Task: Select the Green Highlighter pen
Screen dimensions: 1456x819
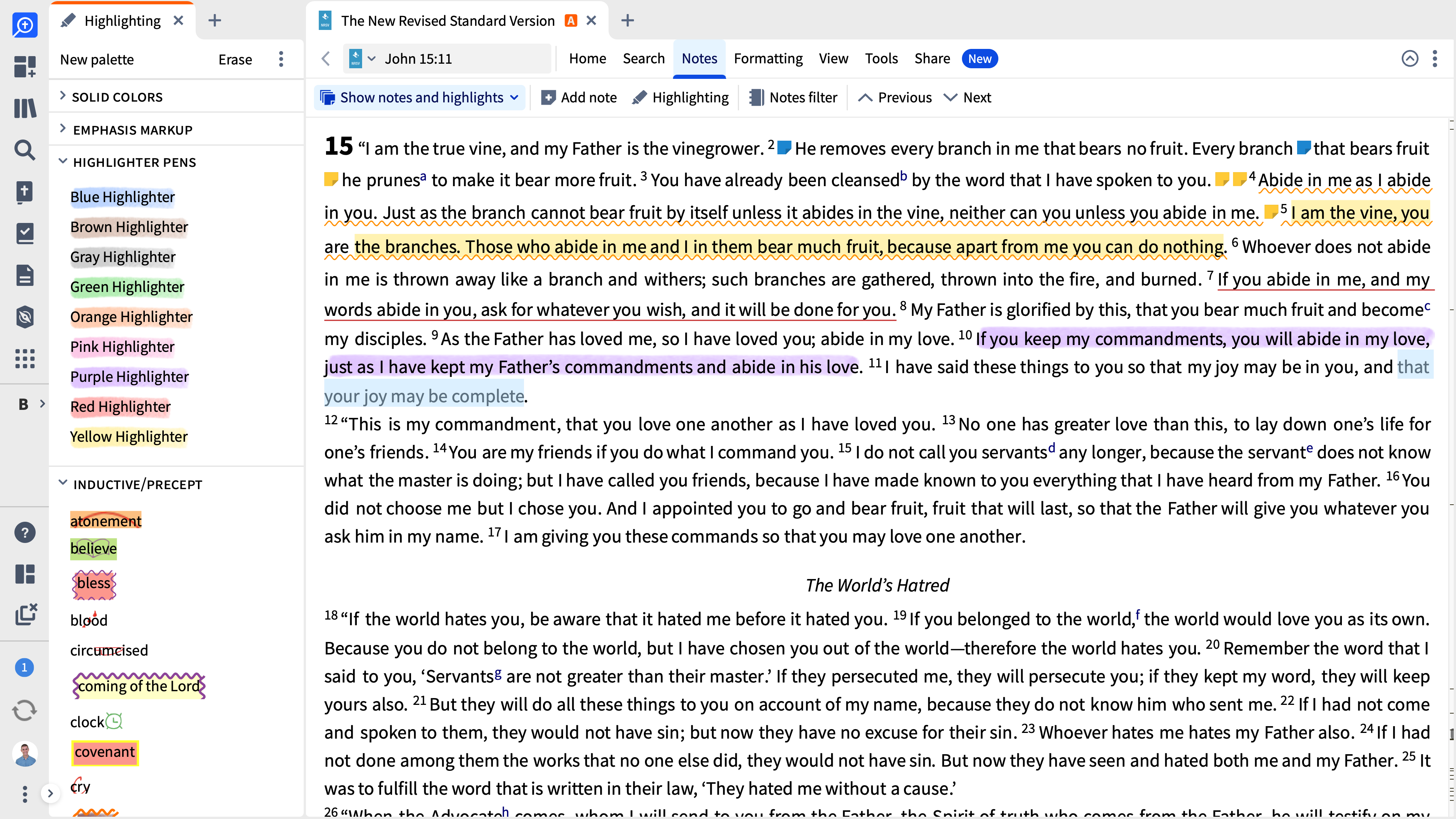Action: click(x=127, y=287)
